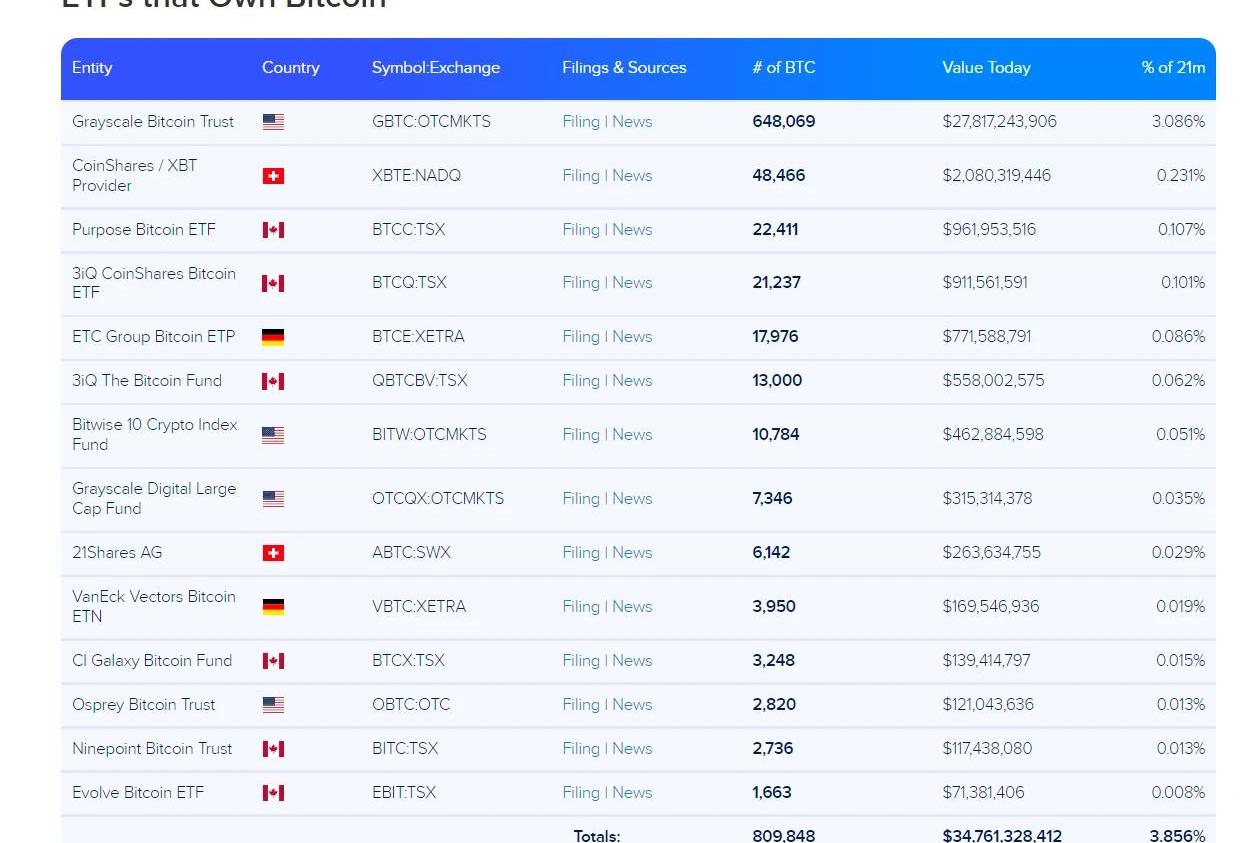Screen dimensions: 1243x843
Task: Open Filing link for 3iQ The Bitcoin Fund
Action: (x=580, y=381)
